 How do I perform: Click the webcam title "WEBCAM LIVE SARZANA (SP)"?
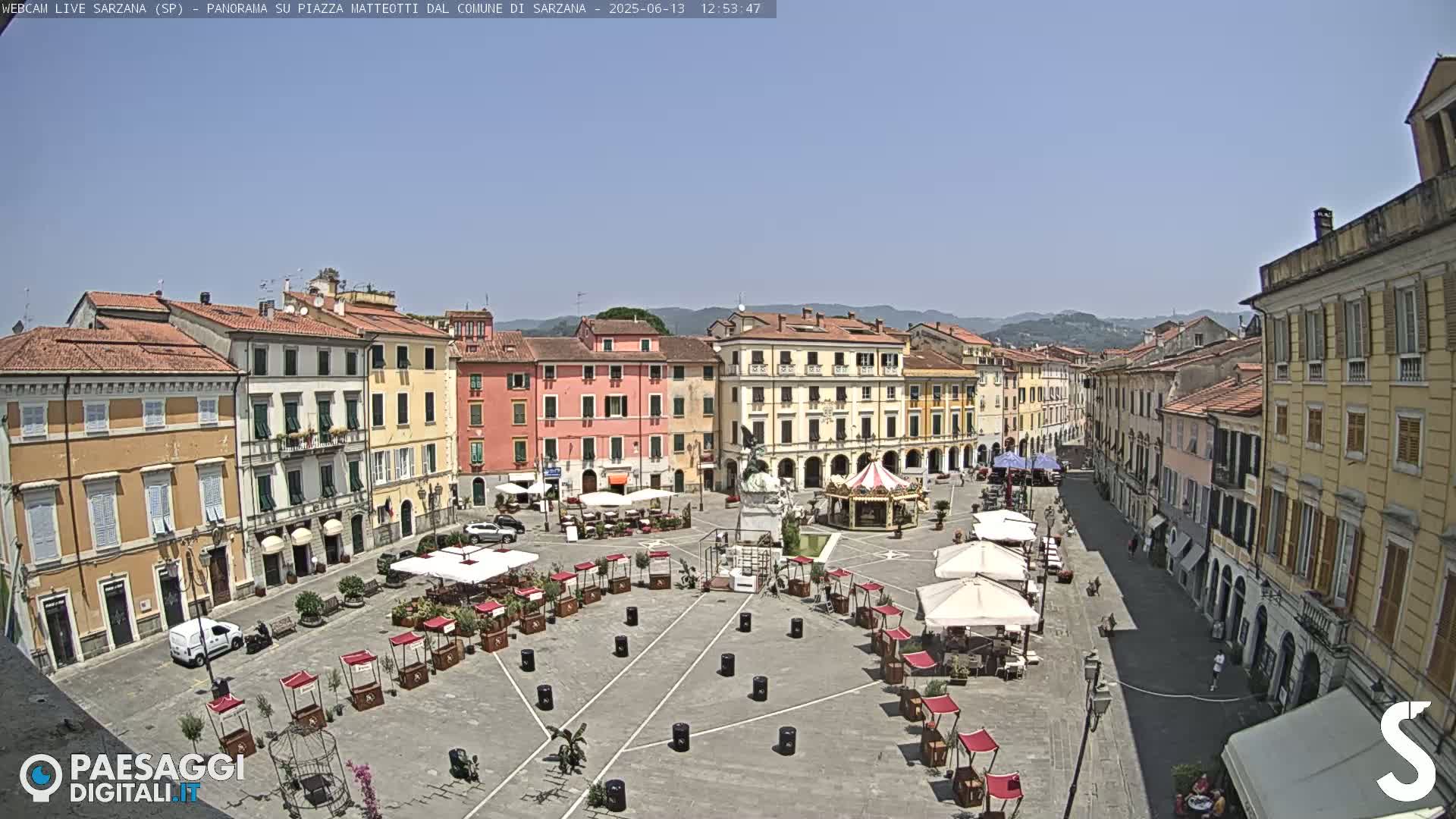(93, 8)
